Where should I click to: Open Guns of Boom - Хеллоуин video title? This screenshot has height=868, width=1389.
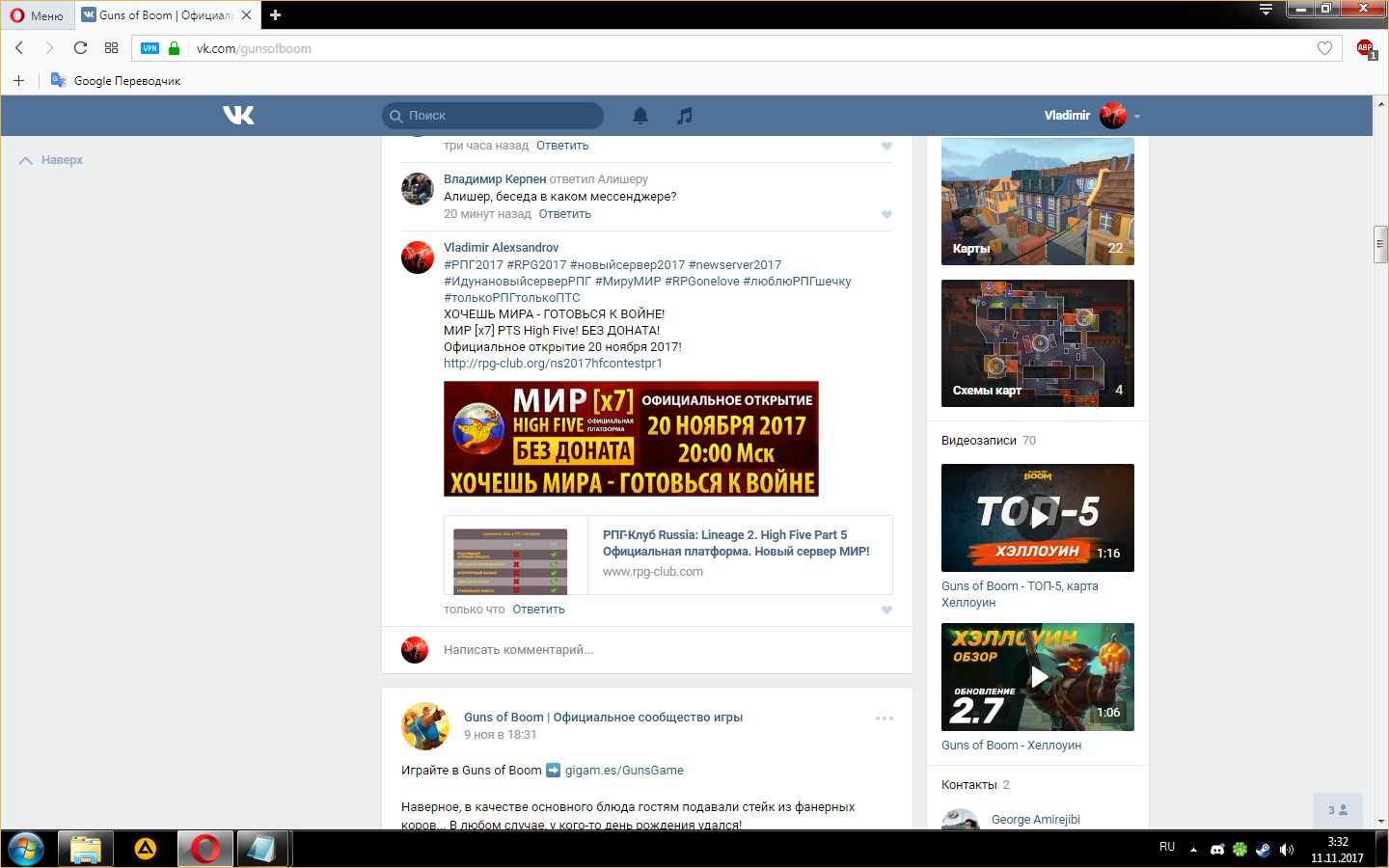[1011, 746]
